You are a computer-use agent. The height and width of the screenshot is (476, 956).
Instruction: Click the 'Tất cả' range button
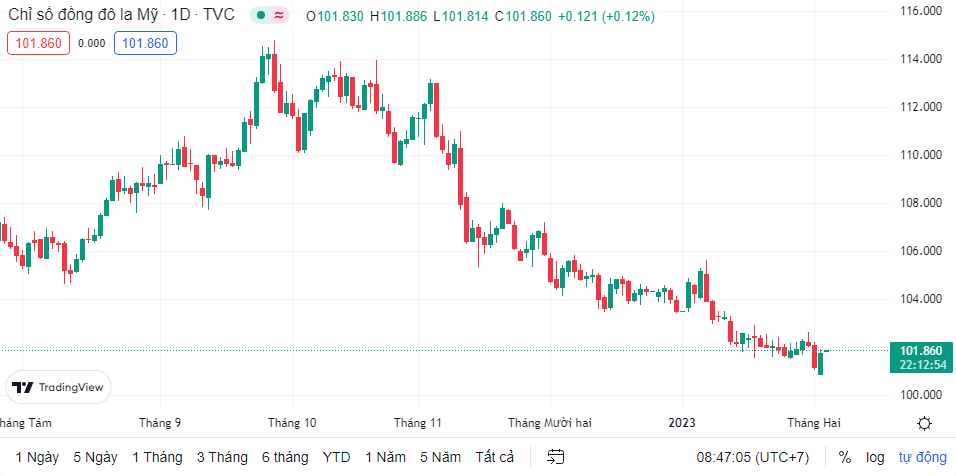click(495, 457)
